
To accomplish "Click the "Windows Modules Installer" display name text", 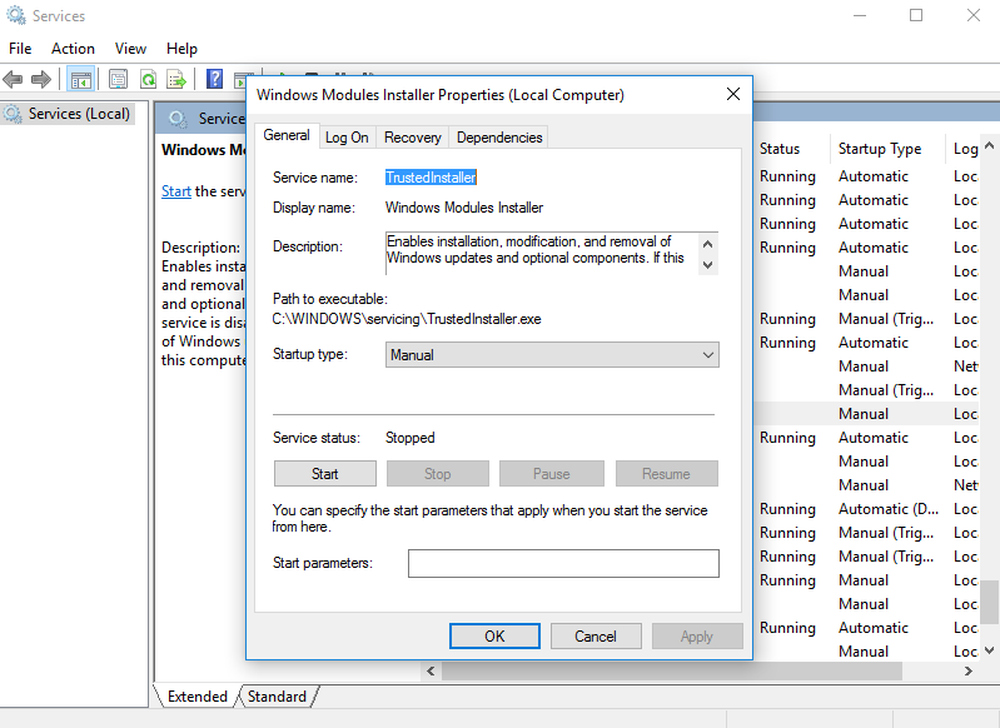I will coord(464,208).
